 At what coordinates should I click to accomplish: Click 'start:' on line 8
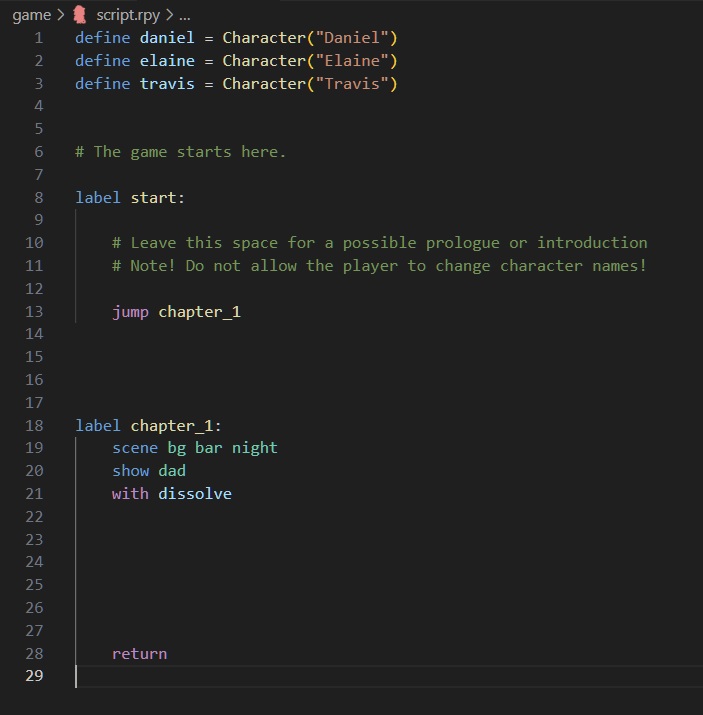158,197
